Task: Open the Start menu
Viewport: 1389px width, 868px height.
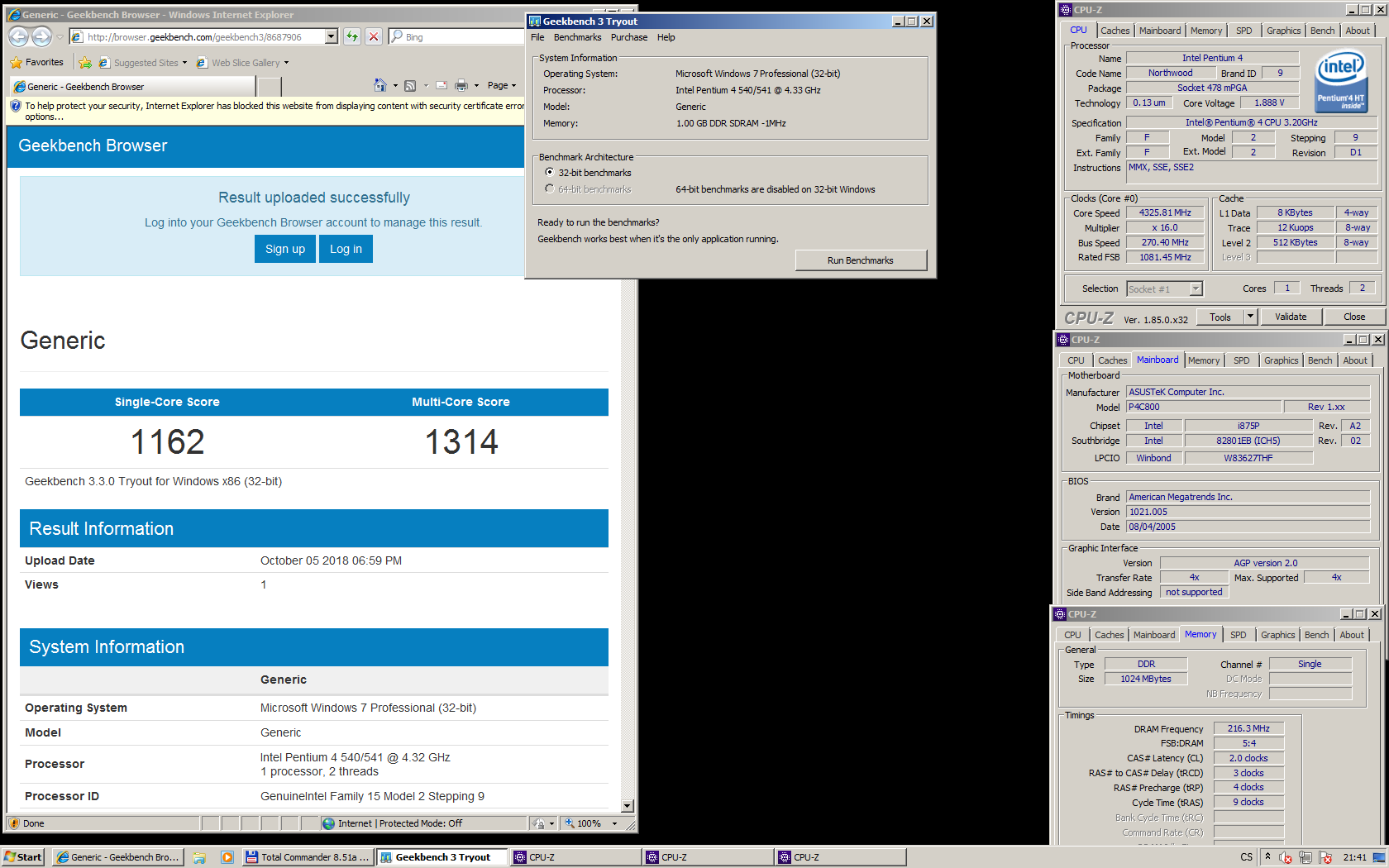Action: coord(22,857)
